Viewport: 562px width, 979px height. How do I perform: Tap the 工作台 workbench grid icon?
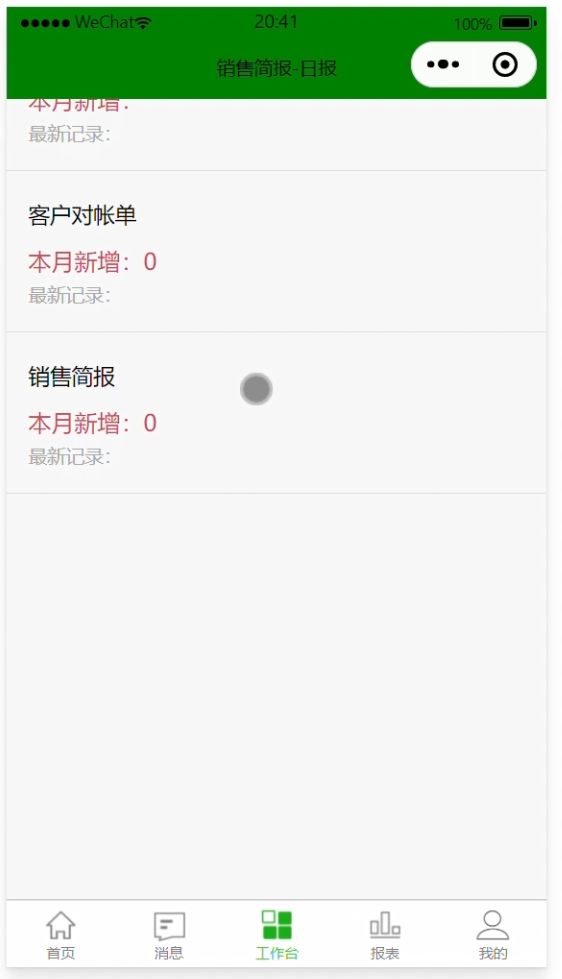click(277, 924)
